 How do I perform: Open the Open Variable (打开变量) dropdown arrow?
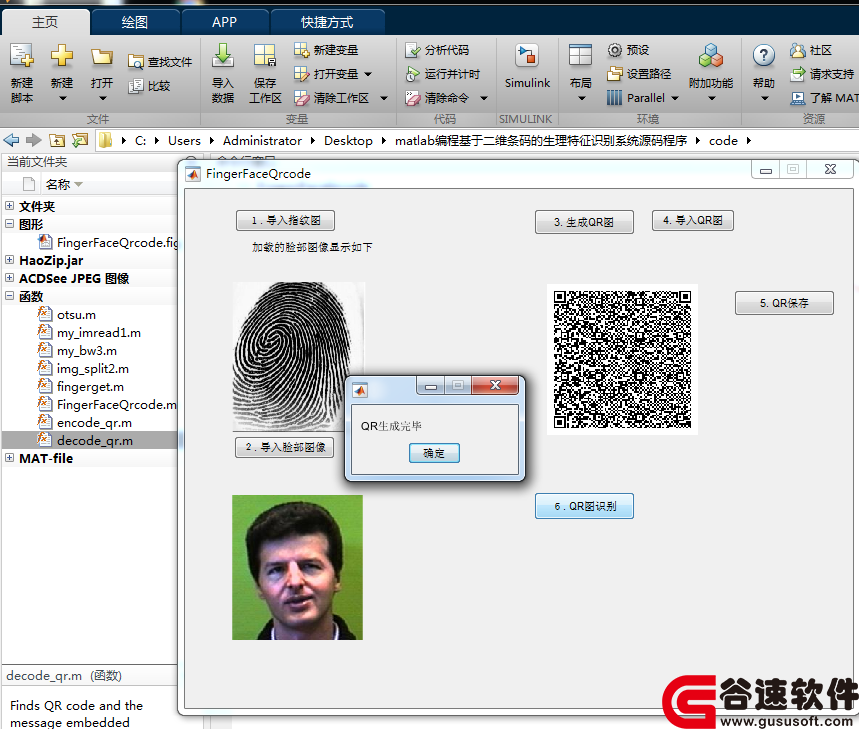click(368, 74)
